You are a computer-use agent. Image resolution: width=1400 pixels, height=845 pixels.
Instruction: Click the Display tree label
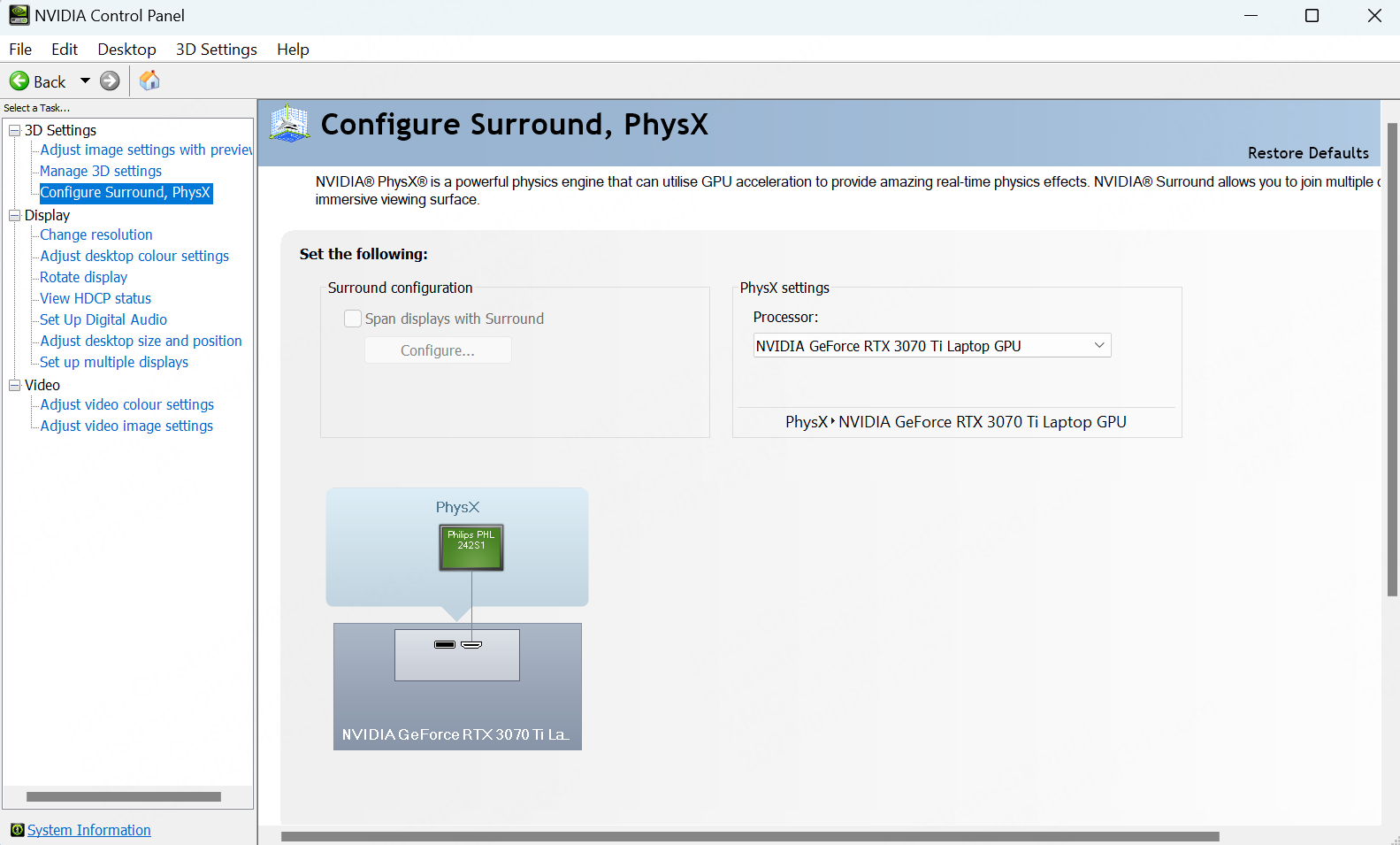(x=47, y=215)
